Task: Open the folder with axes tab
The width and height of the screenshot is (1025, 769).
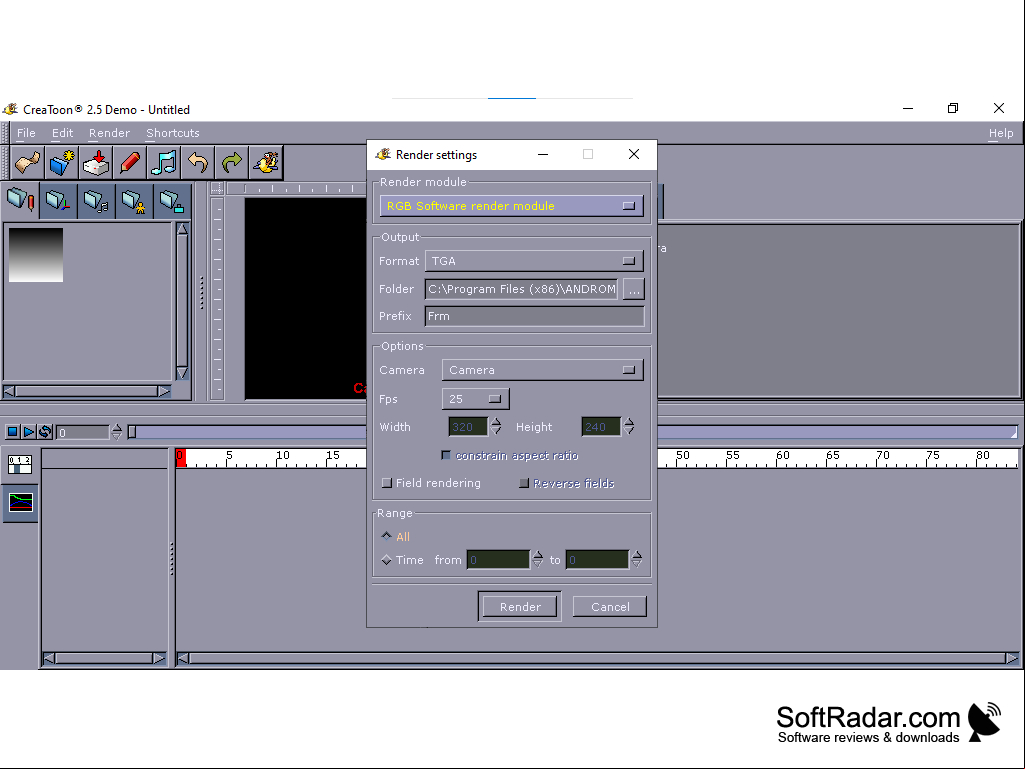Action: click(59, 200)
